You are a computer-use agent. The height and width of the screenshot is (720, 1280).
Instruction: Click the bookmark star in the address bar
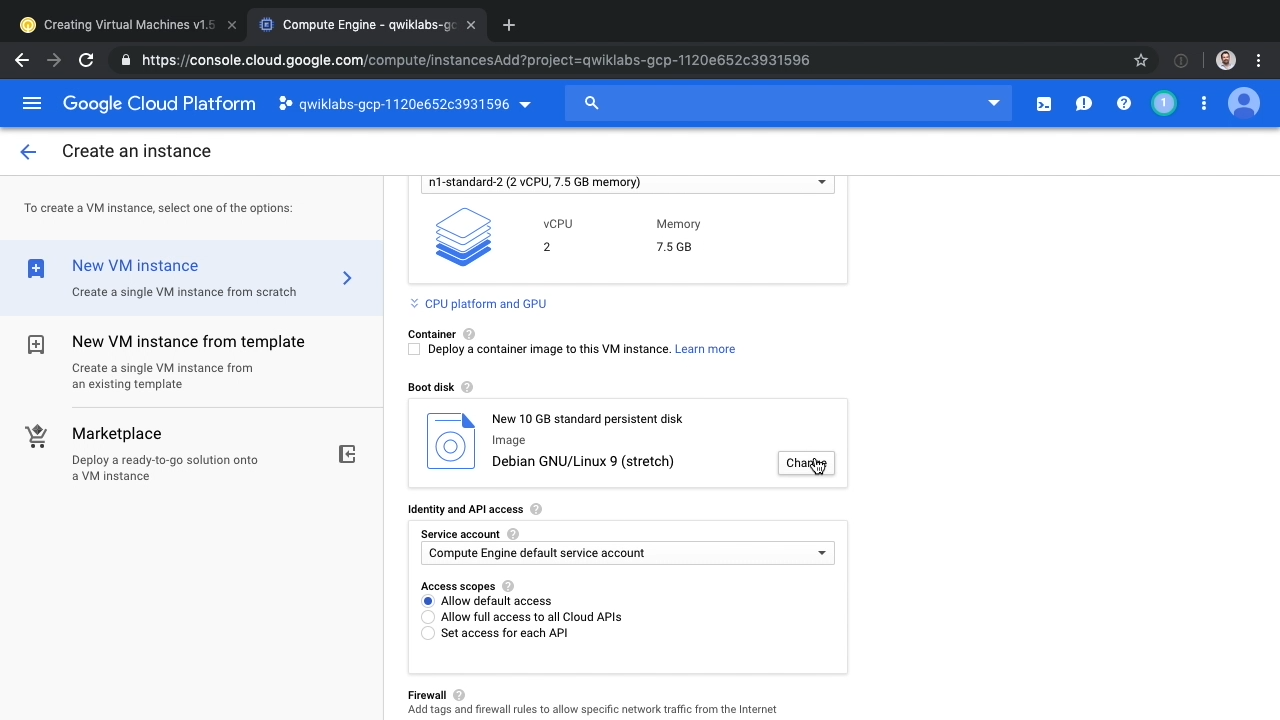[1140, 60]
